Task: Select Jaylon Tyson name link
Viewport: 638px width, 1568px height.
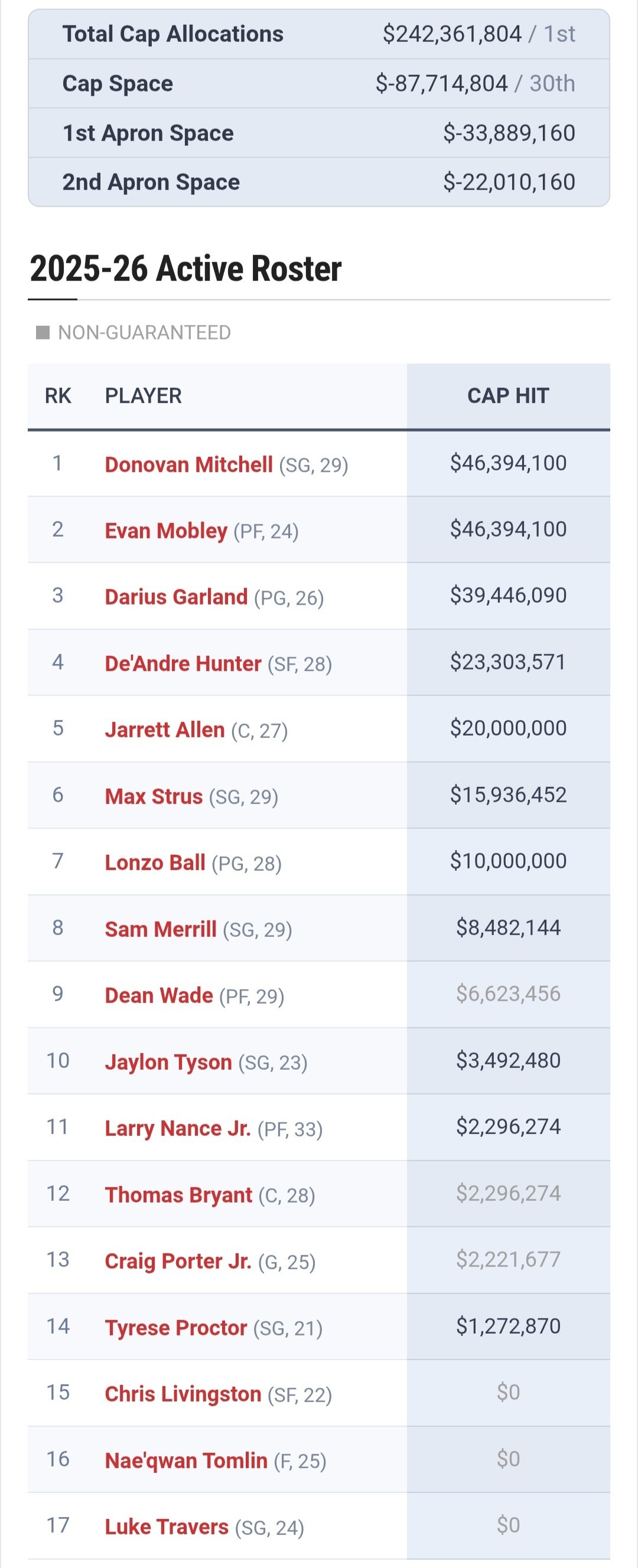Action: point(168,1061)
